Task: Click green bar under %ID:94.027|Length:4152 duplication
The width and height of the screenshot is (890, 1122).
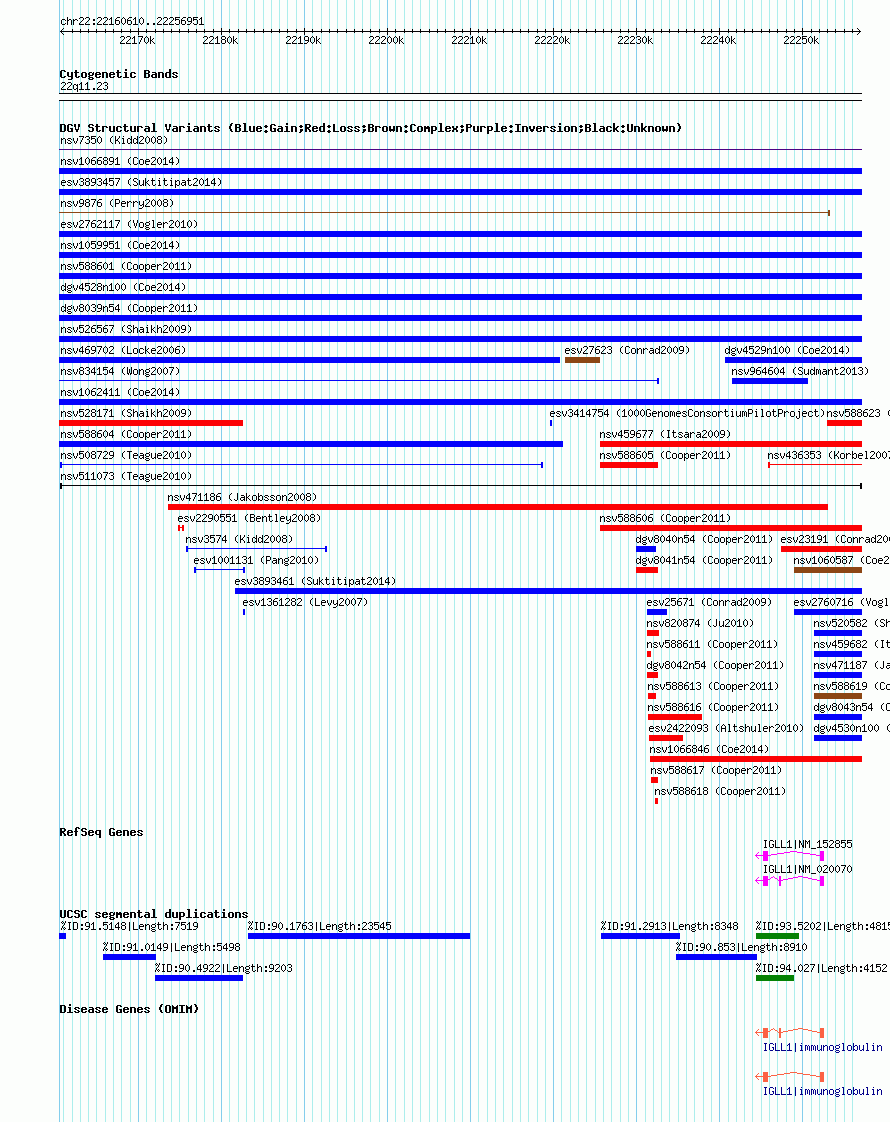Action: [775, 978]
